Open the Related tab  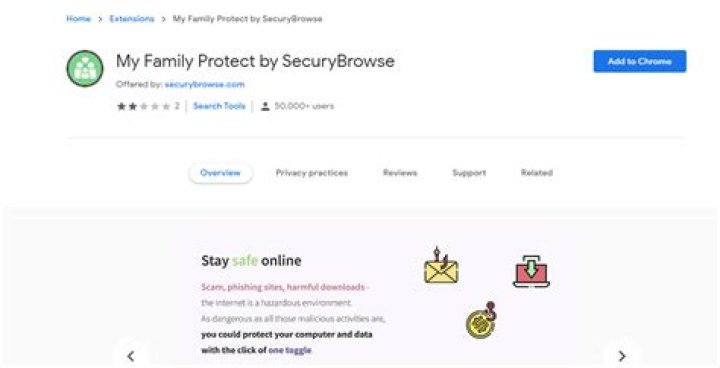[536, 173]
